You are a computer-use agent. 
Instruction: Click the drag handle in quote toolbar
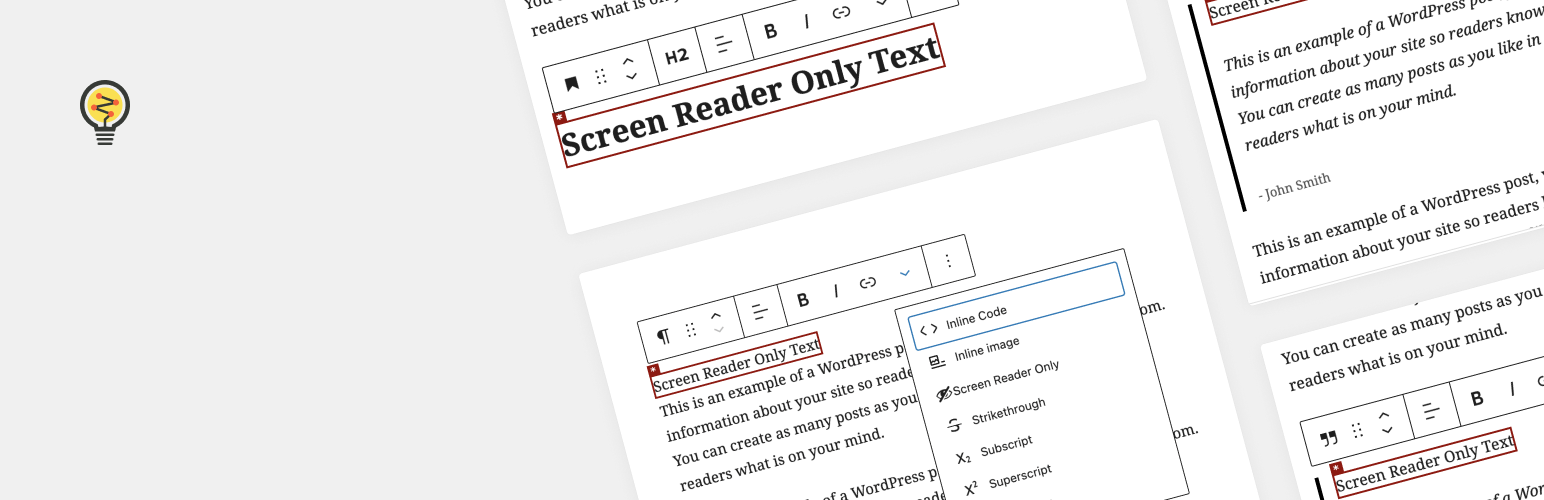(1357, 430)
